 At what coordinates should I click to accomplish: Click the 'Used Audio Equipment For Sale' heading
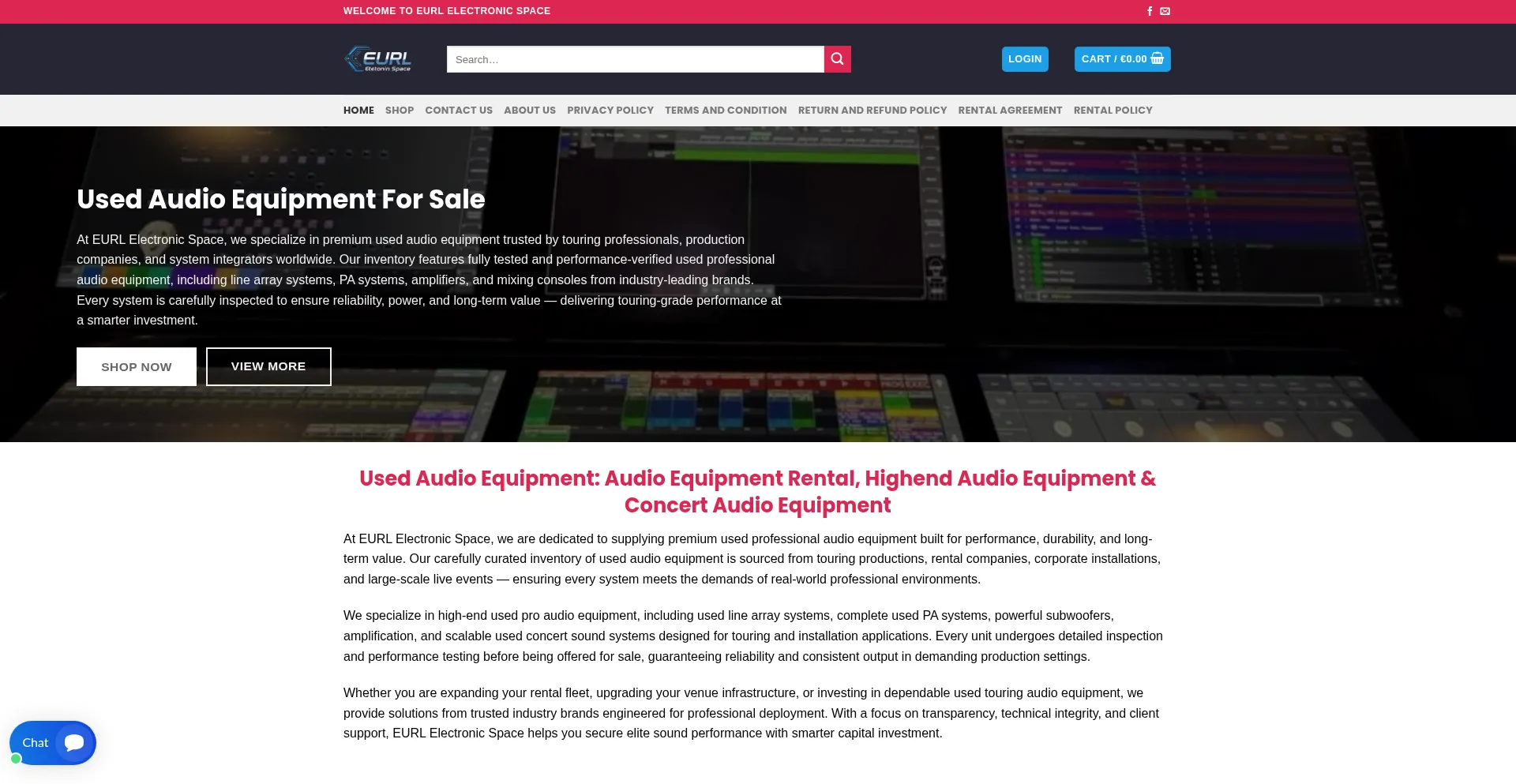[281, 200]
